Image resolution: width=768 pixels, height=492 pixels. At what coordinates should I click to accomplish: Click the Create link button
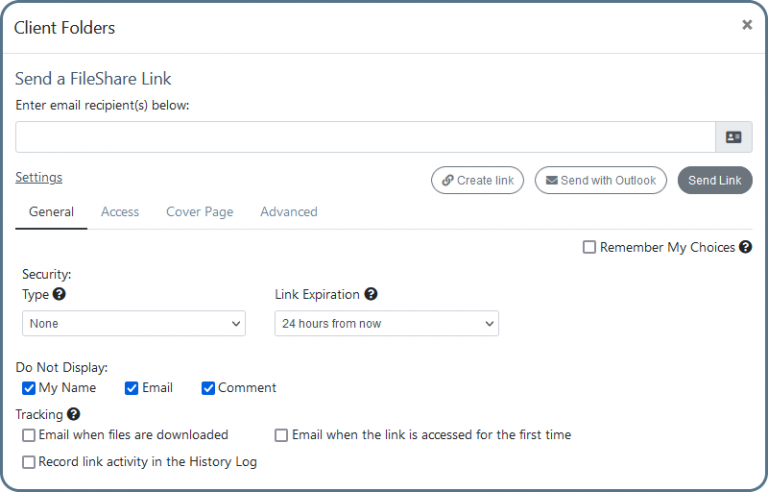pyautogui.click(x=477, y=180)
